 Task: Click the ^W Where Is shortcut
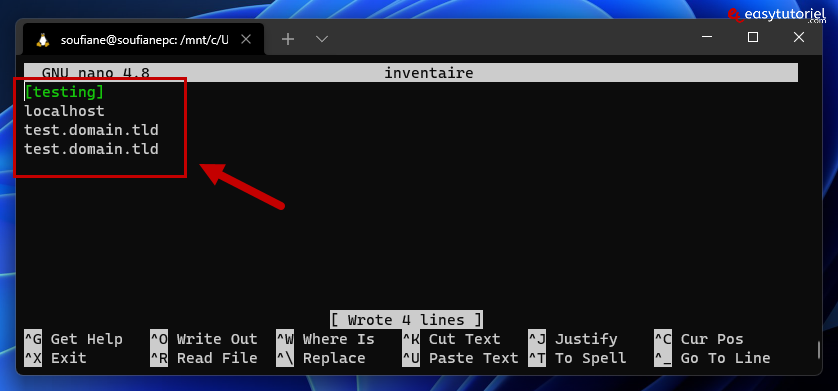coord(325,339)
